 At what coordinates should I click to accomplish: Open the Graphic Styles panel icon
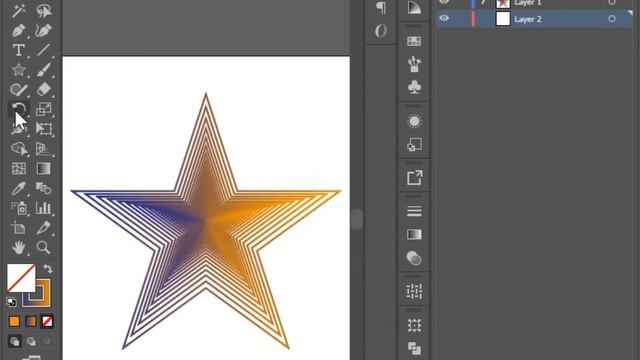tap(414, 144)
